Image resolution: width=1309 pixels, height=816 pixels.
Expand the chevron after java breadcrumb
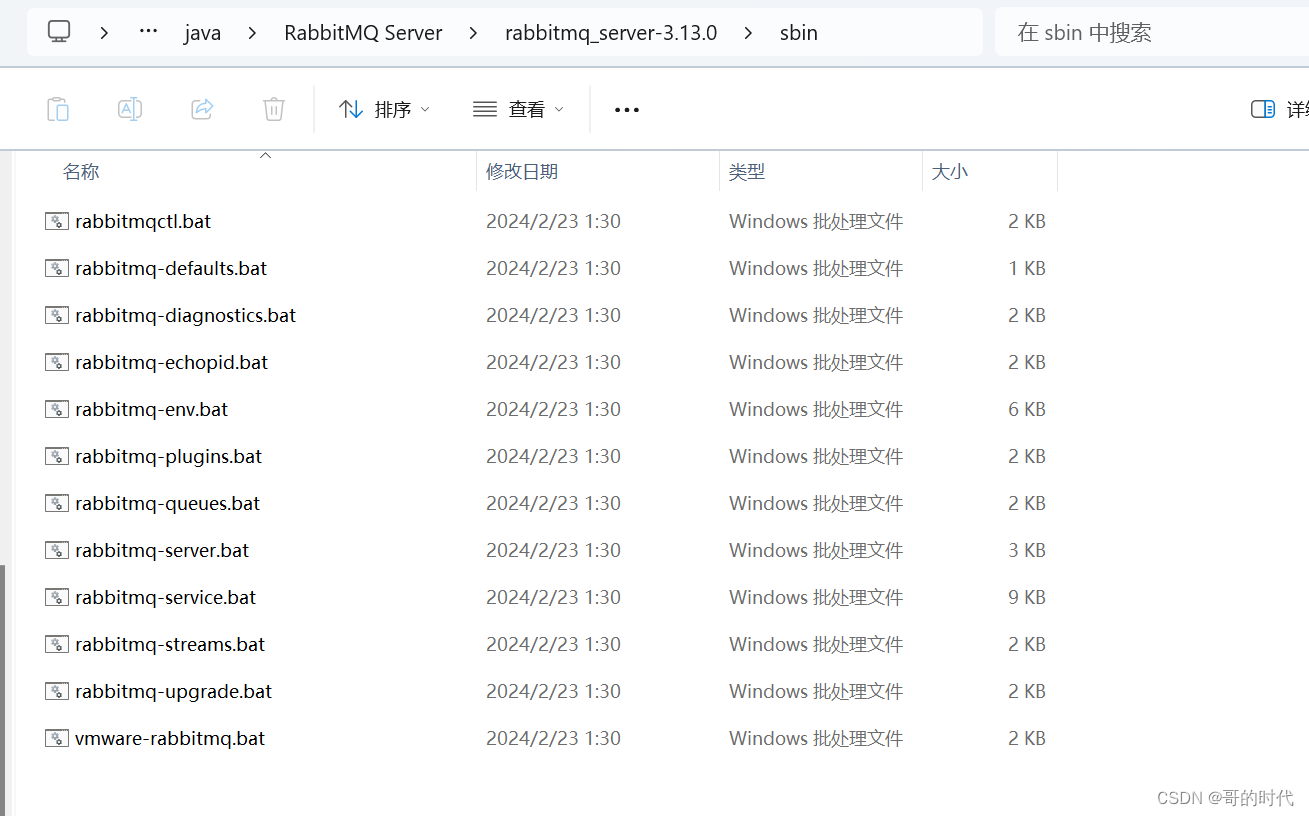pyautogui.click(x=252, y=32)
